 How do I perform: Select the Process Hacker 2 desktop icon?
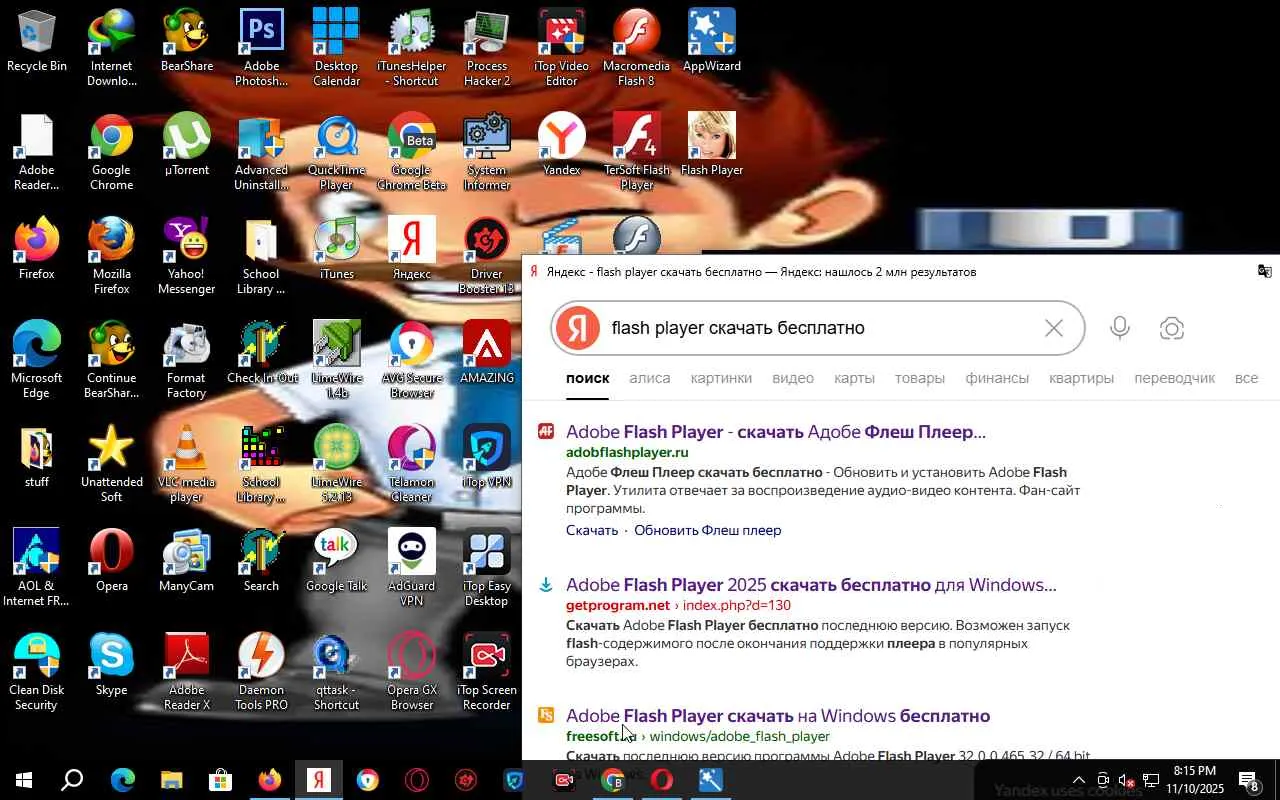(487, 48)
